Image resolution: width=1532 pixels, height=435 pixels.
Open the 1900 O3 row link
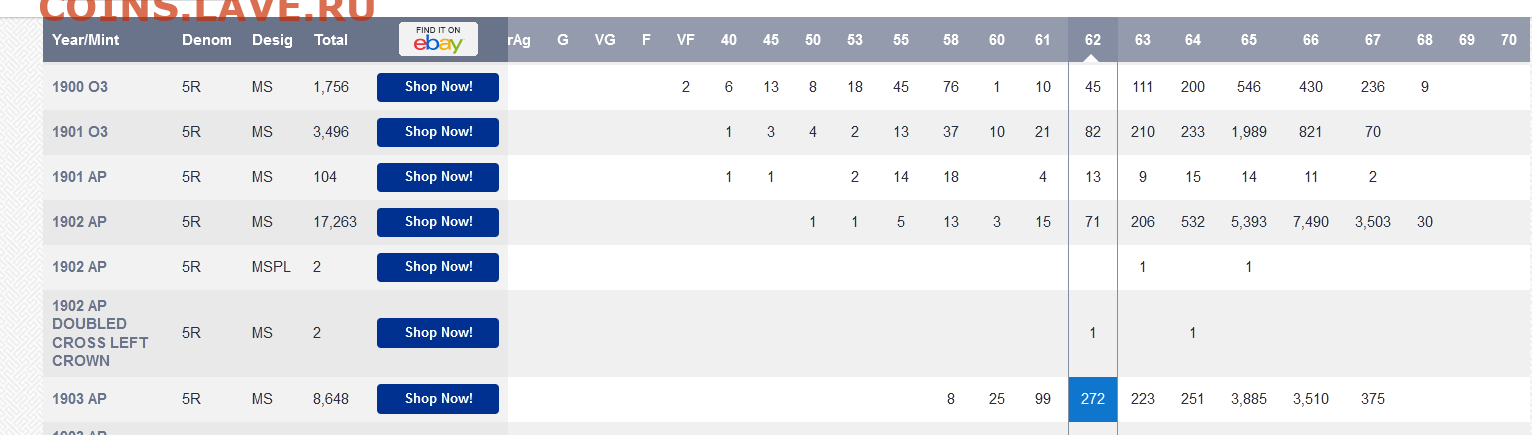(x=80, y=87)
